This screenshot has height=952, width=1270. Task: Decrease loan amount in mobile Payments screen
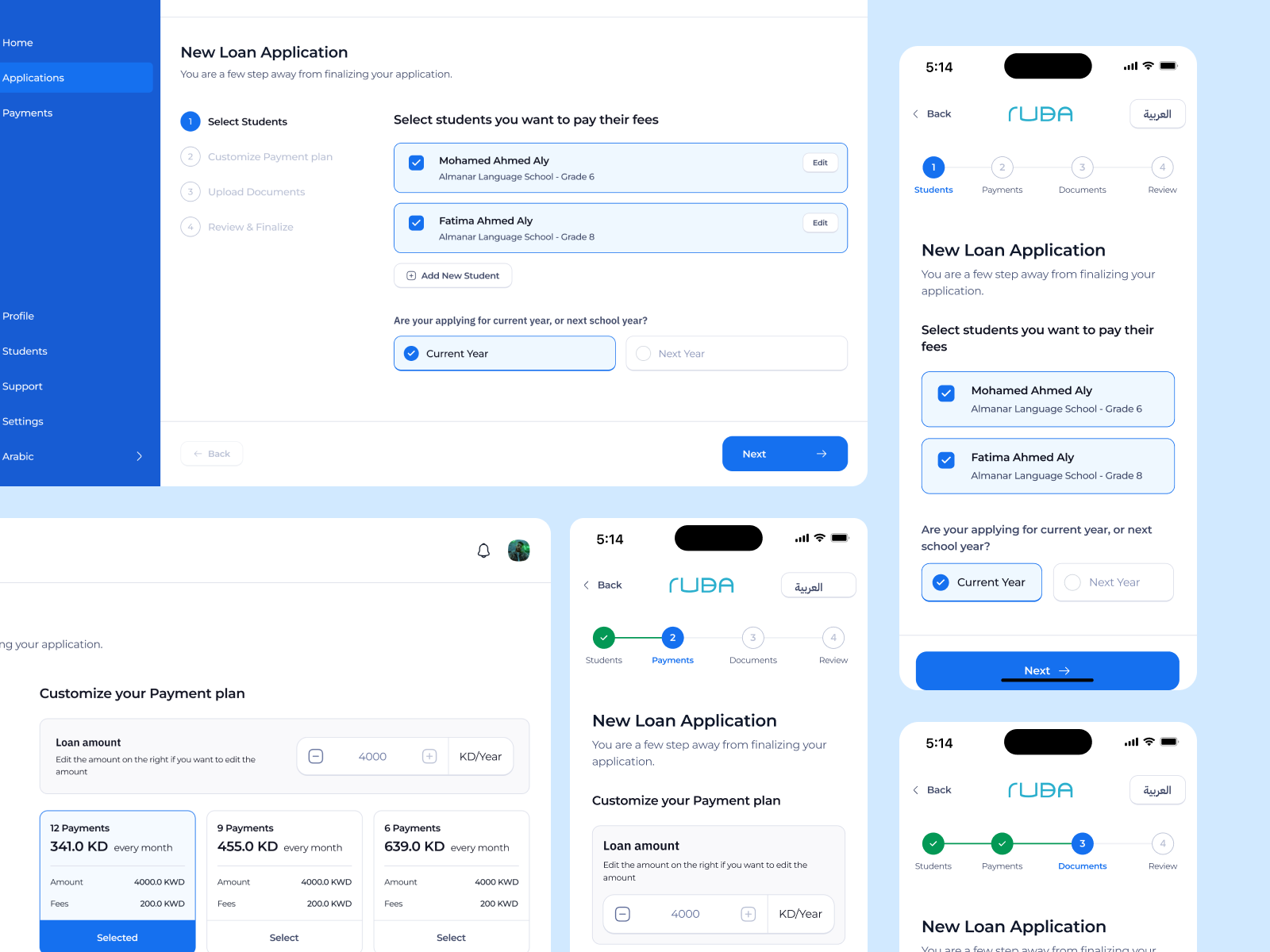pyautogui.click(x=623, y=914)
